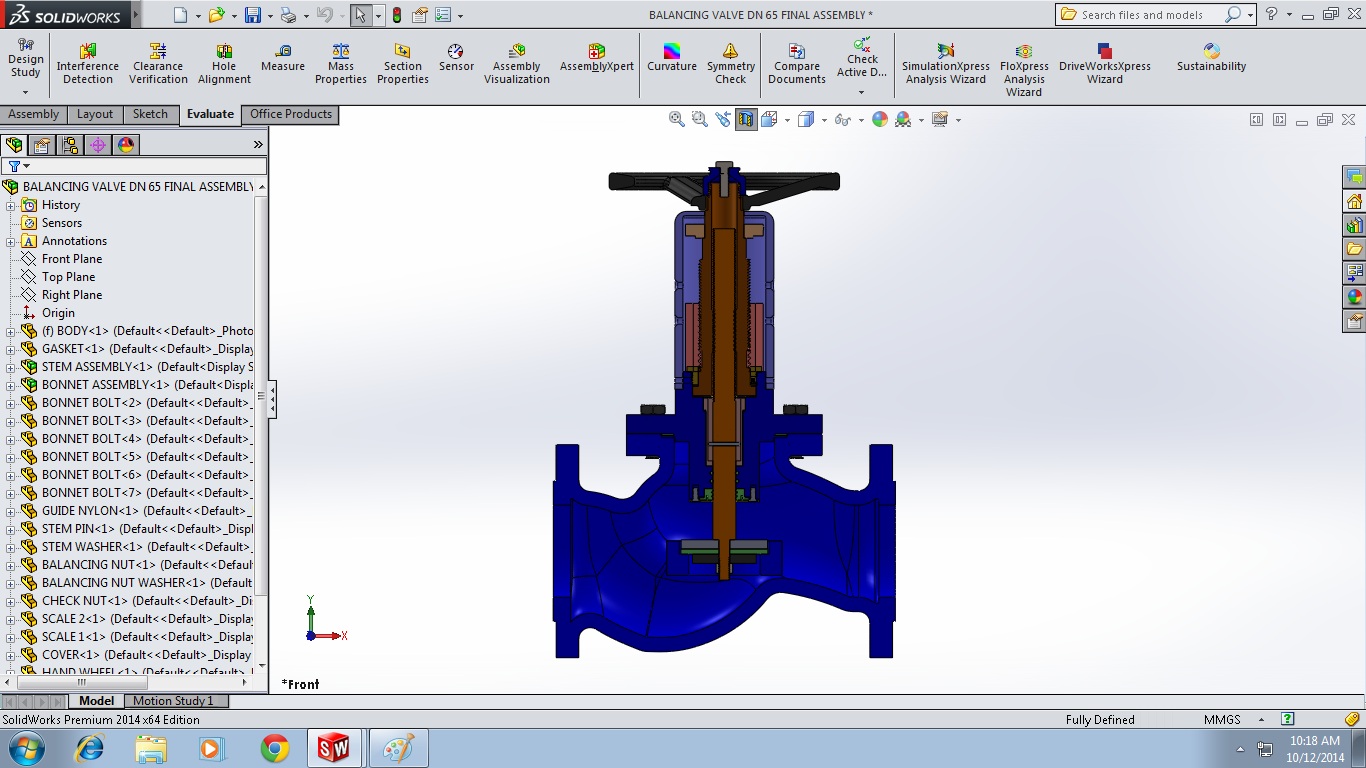The image size is (1366, 768).
Task: Toggle Hide/Show Items eyeglasses
Action: pyautogui.click(x=842, y=119)
